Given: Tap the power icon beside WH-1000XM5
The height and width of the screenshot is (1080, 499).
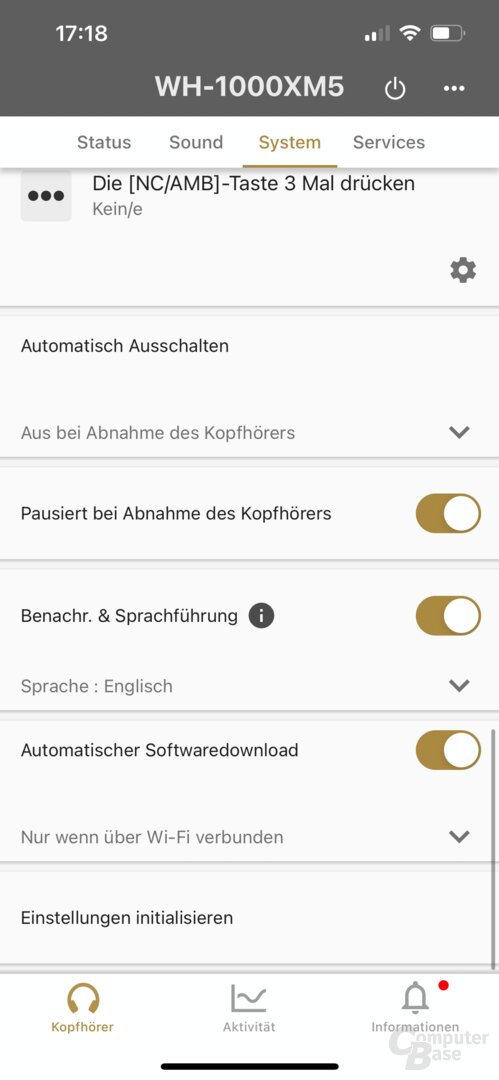Looking at the screenshot, I should click(395, 89).
